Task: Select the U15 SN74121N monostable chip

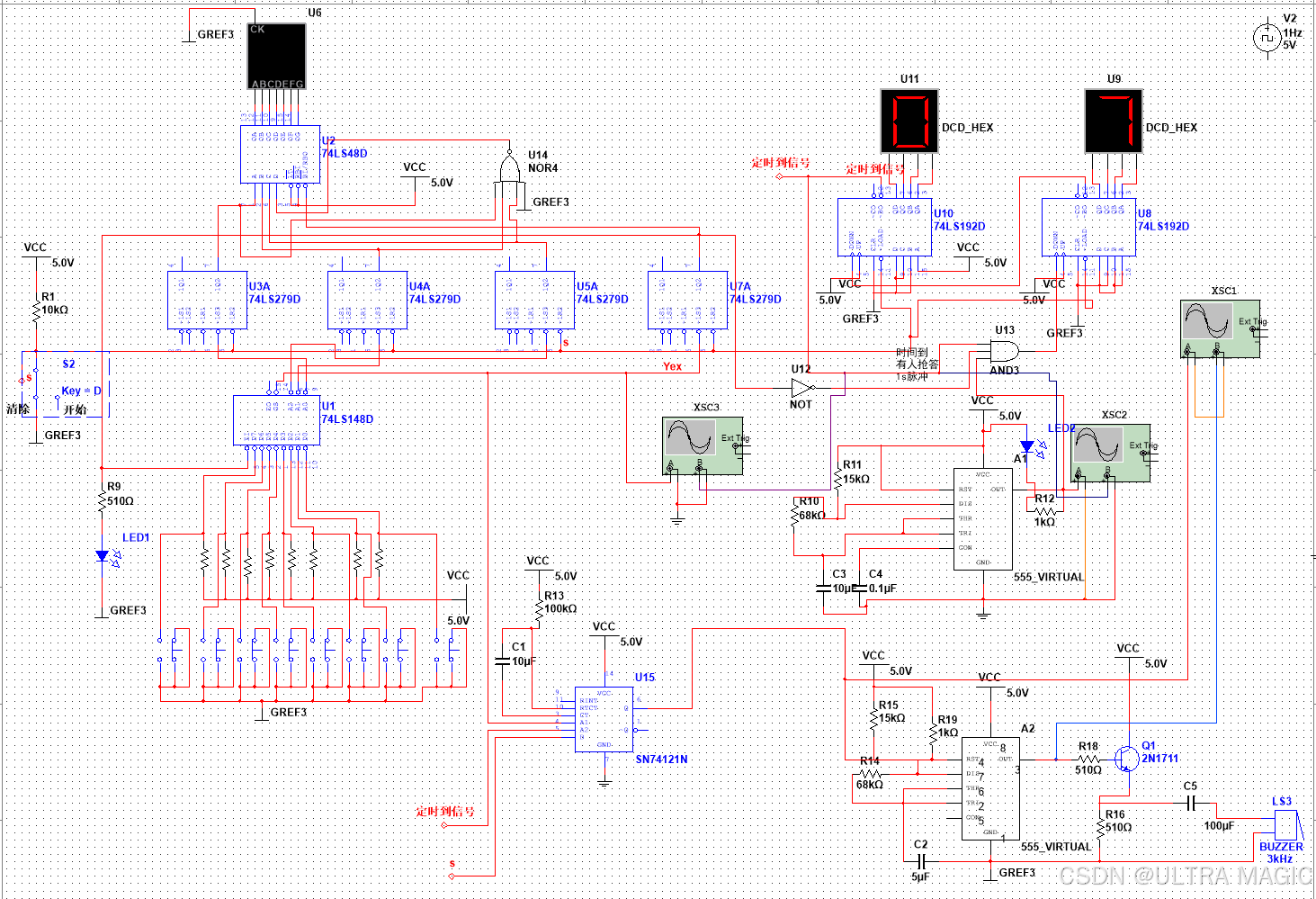Action: (604, 719)
